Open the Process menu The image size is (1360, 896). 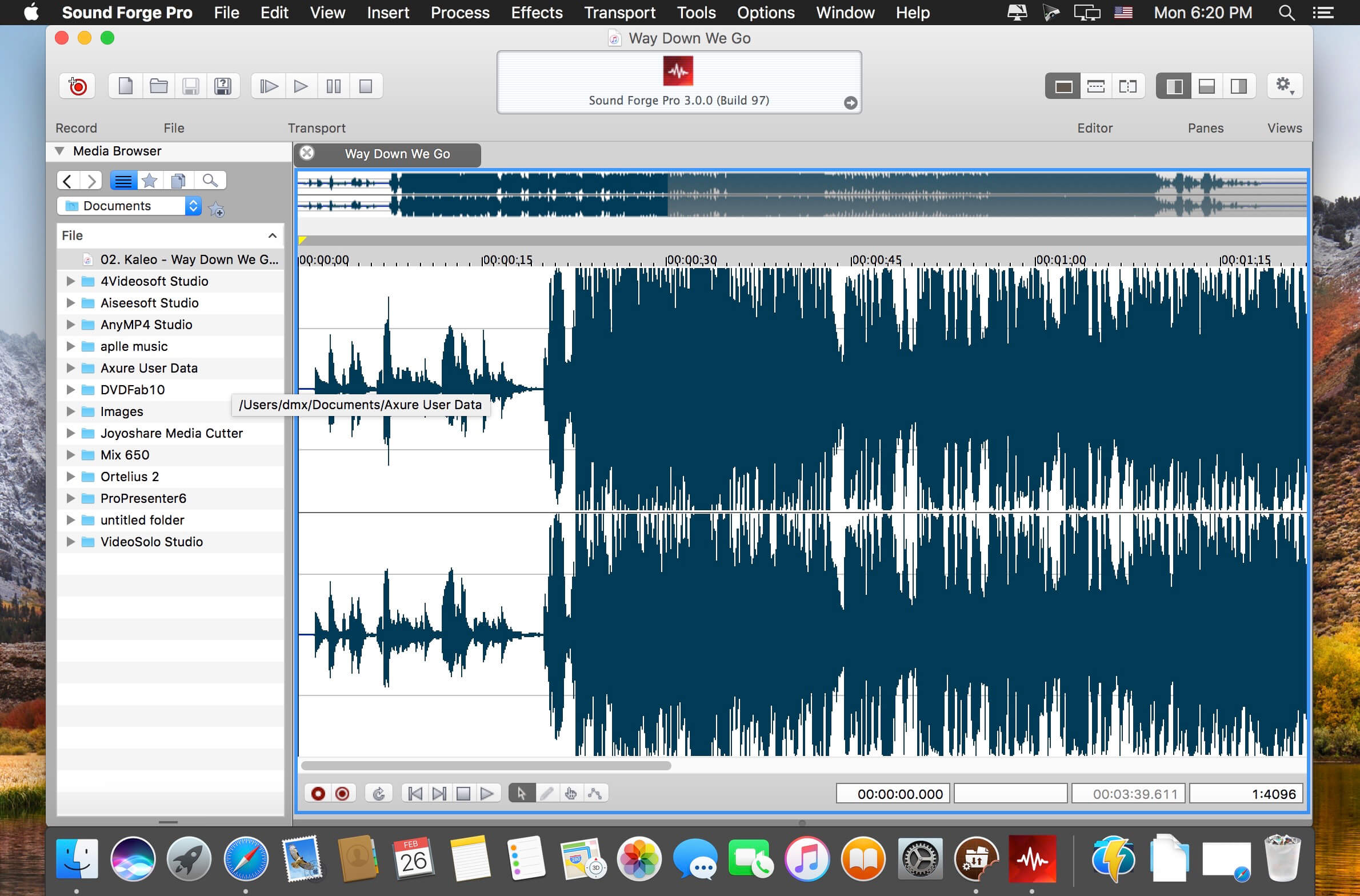pos(460,13)
